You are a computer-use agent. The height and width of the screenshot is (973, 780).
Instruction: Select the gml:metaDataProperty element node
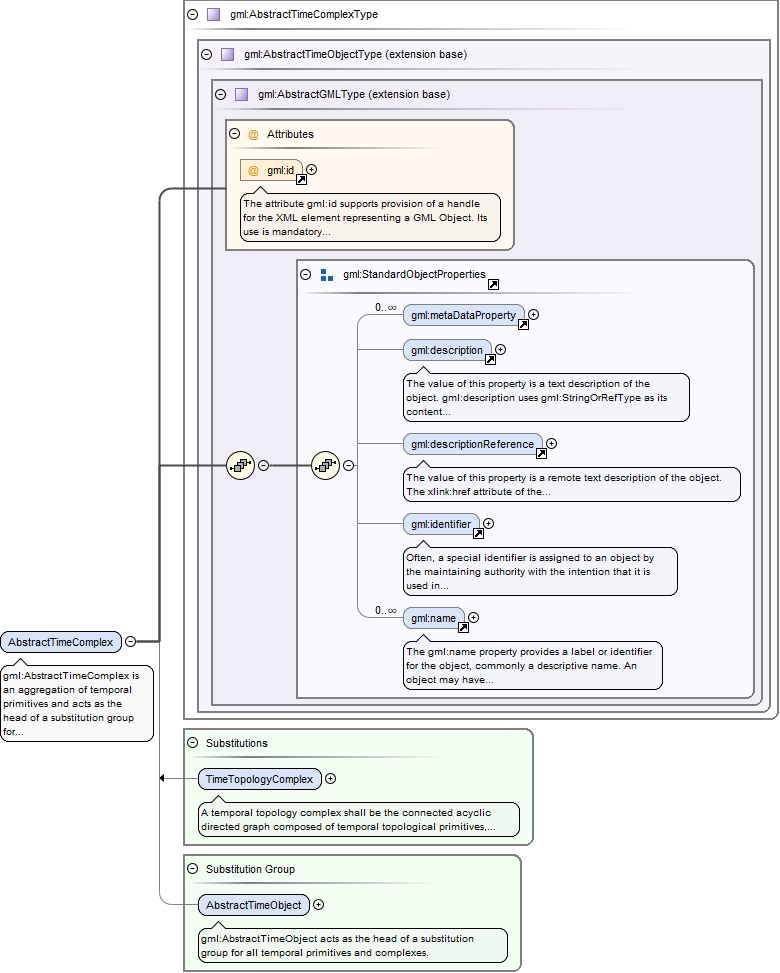pyautogui.click(x=462, y=315)
